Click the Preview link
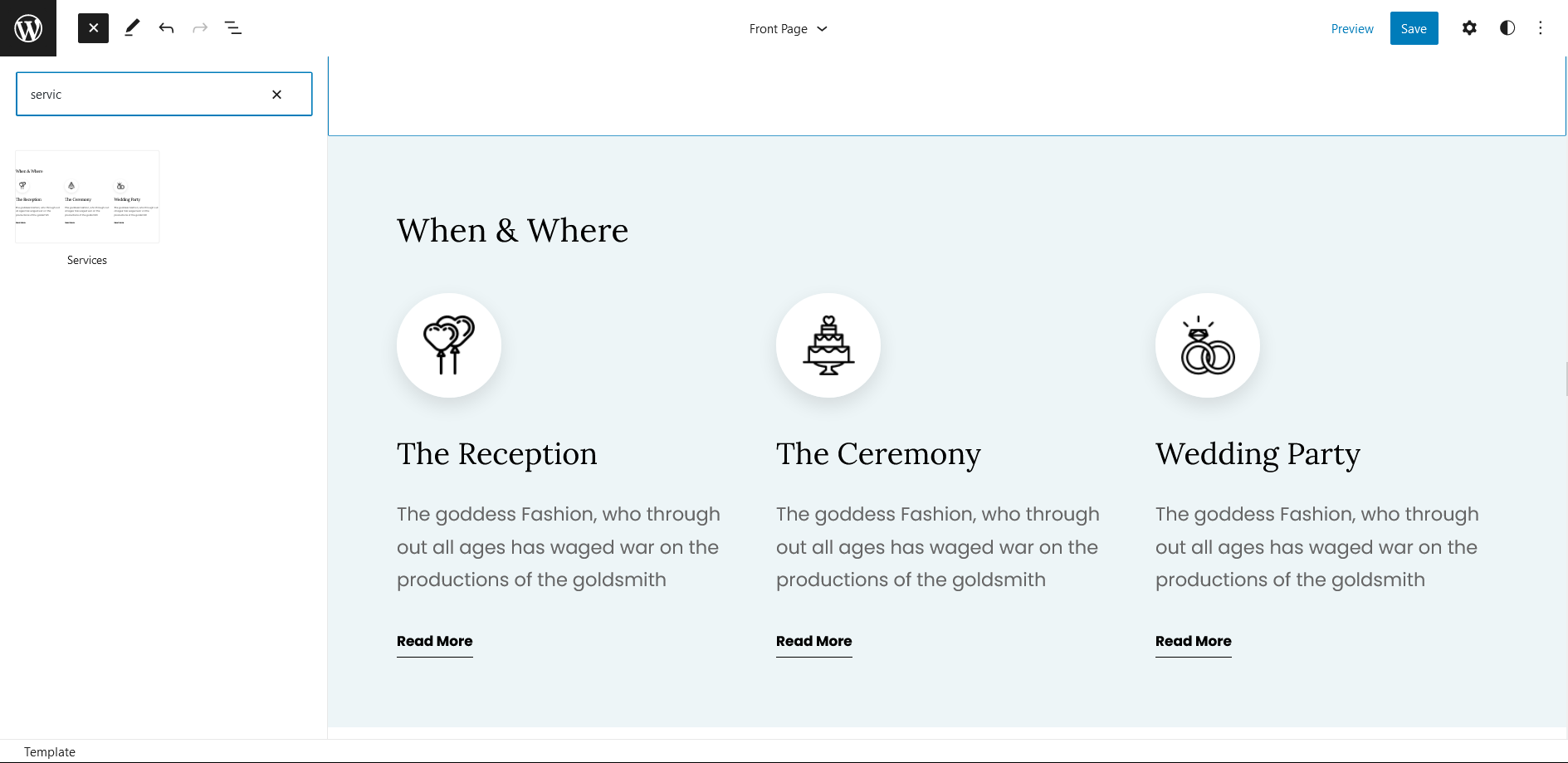Viewport: 1568px width, 763px height. pyautogui.click(x=1351, y=29)
